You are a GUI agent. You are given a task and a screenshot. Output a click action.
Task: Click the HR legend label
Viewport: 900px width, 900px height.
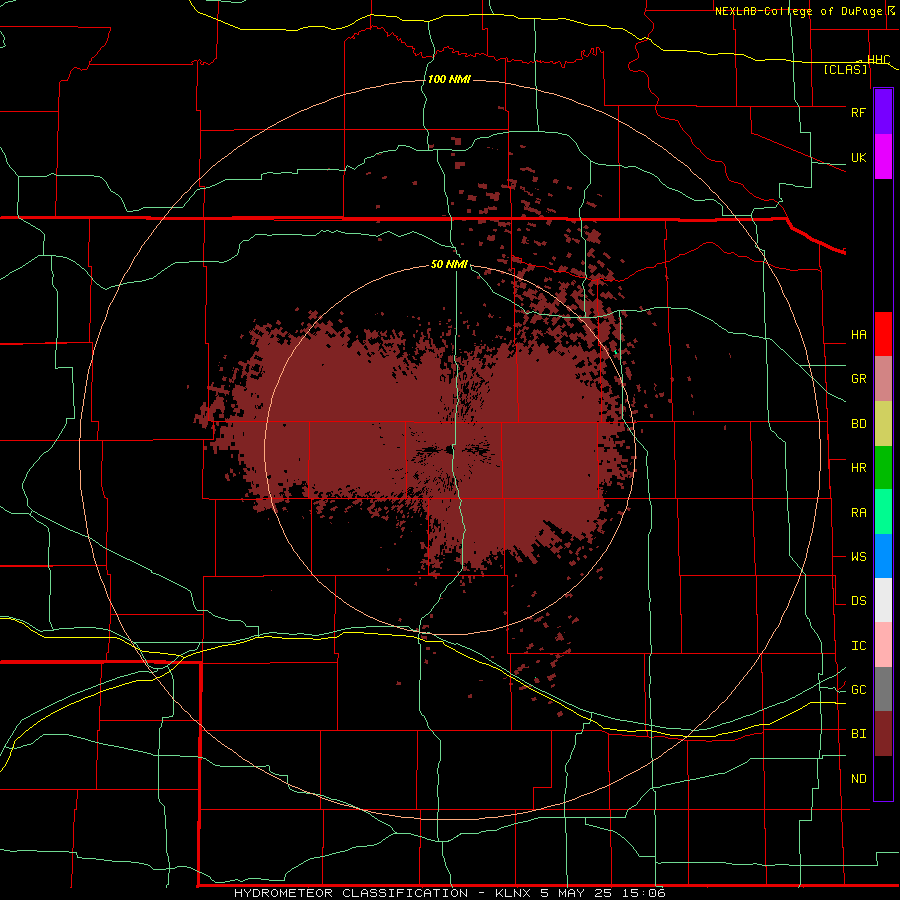tap(858, 468)
